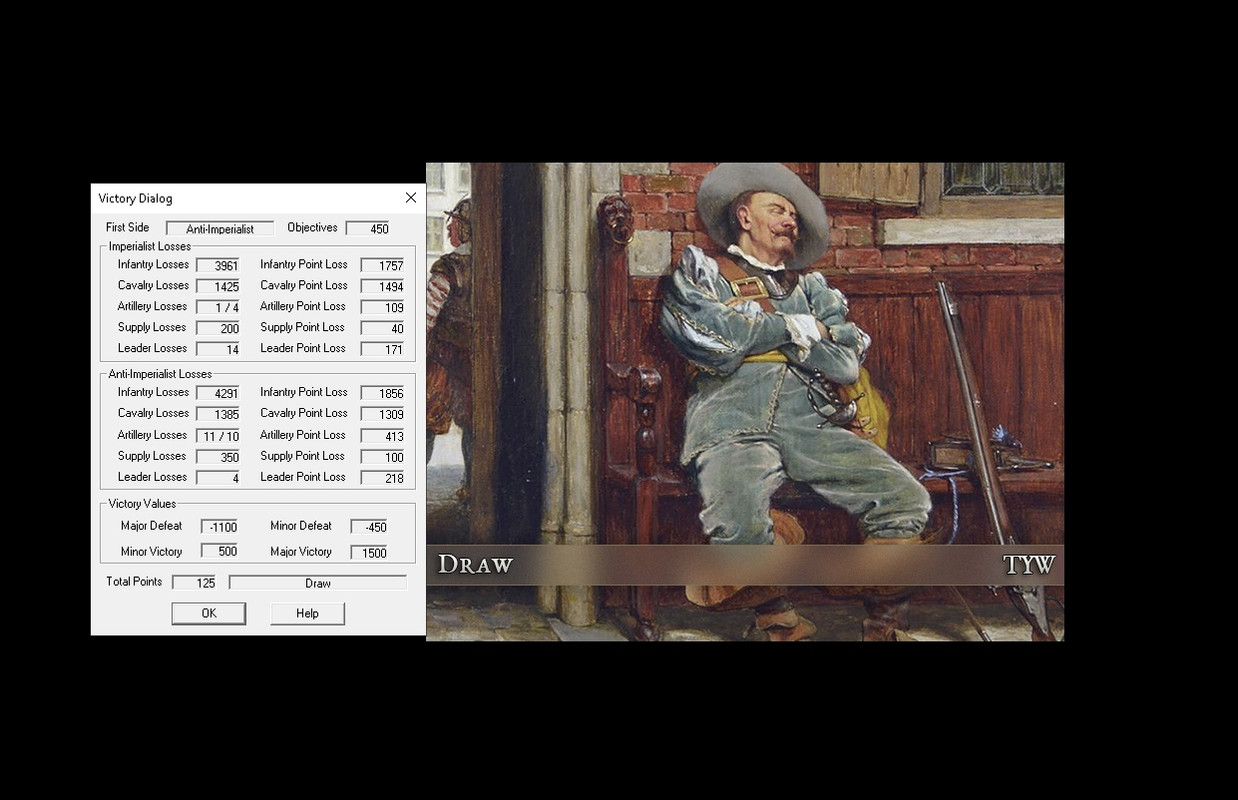Viewport: 1238px width, 800px height.
Task: Select the Minor Victory value 500
Action: coord(219,552)
